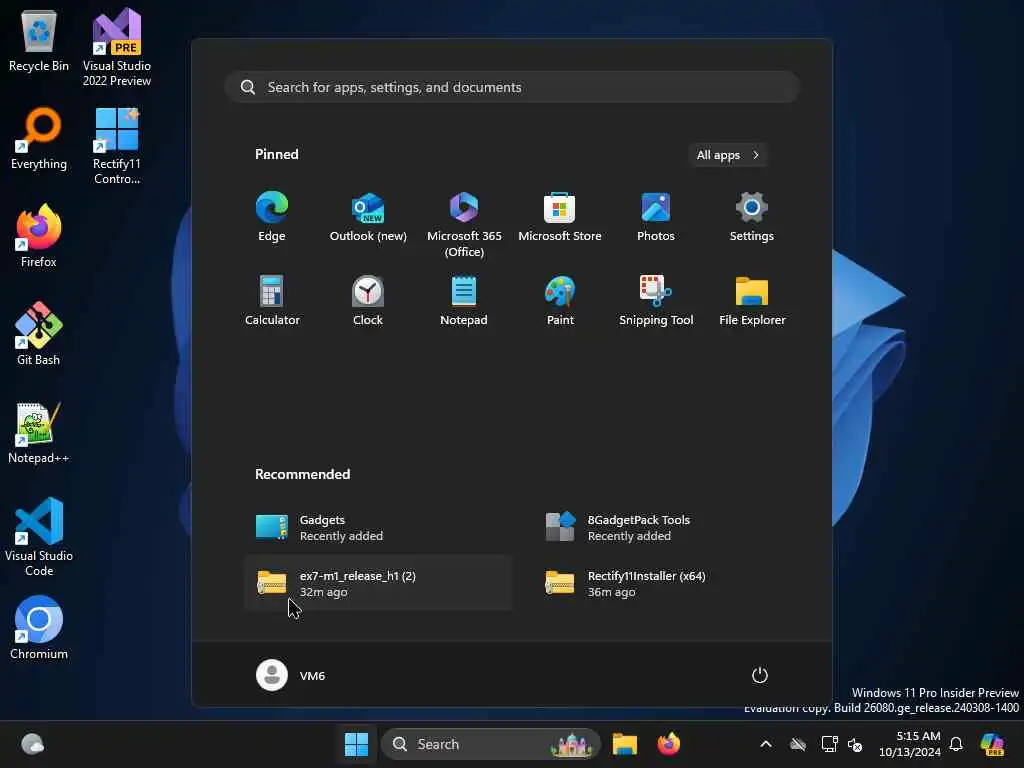
Task: Focus the Start menu search box
Action: click(x=512, y=87)
